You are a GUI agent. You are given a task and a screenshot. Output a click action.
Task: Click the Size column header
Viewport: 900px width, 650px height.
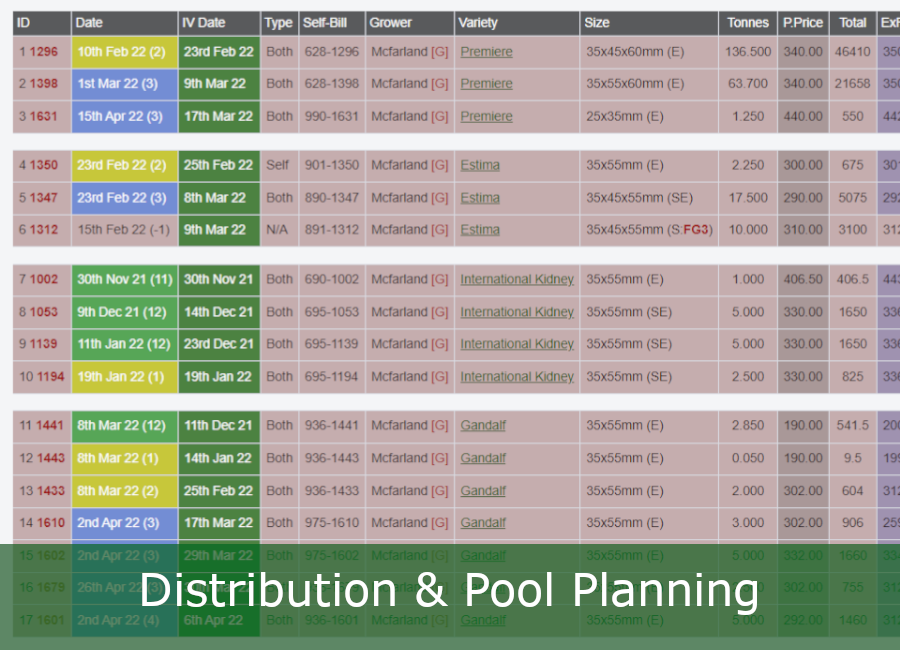[600, 23]
